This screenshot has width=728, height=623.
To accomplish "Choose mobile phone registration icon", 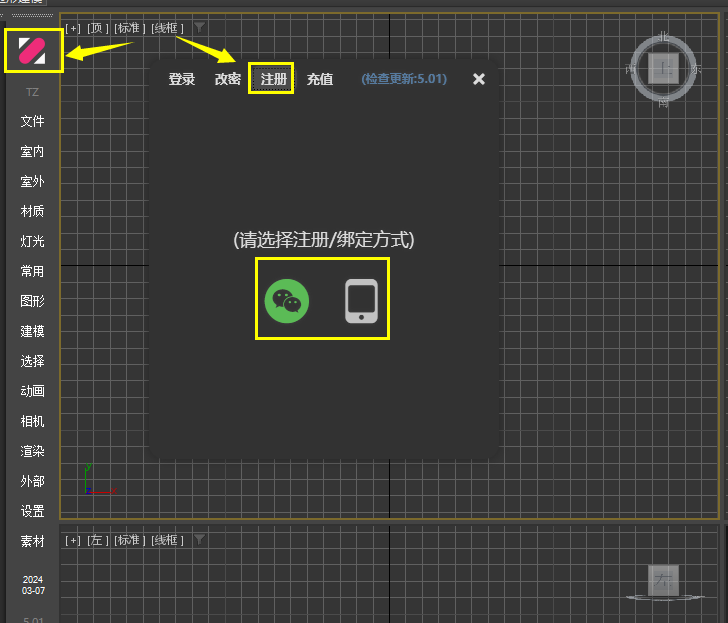I will pyautogui.click(x=361, y=301).
